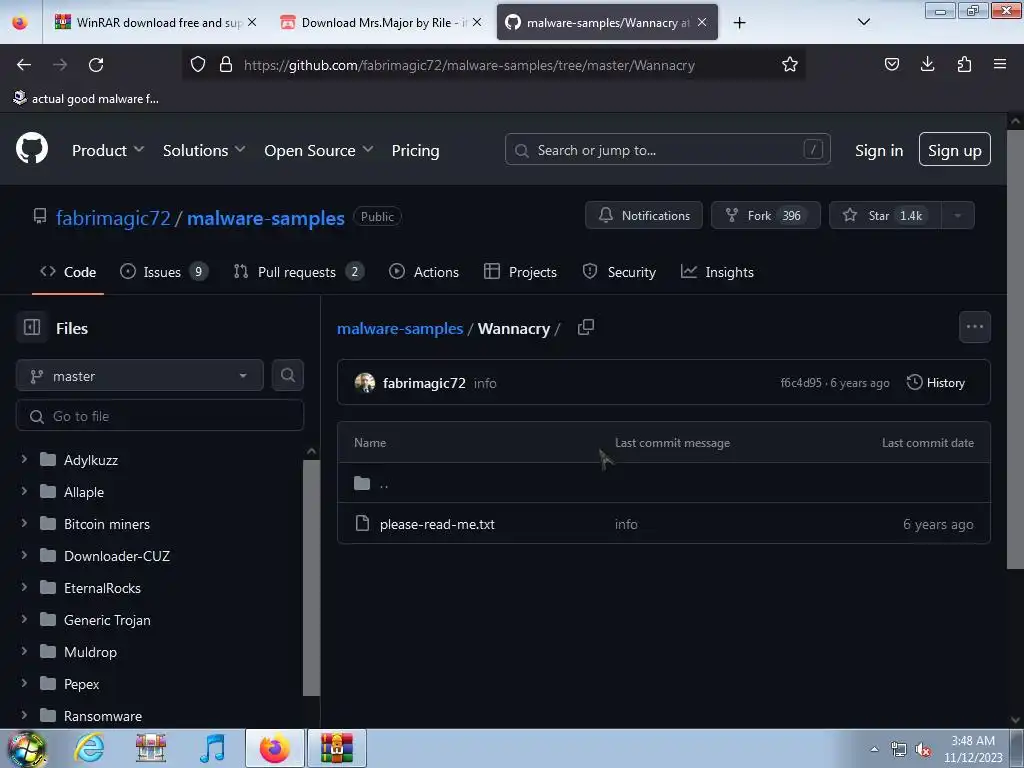Click the fabrimagic72 avatar image
Viewport: 1024px width, 768px height.
pyautogui.click(x=364, y=383)
